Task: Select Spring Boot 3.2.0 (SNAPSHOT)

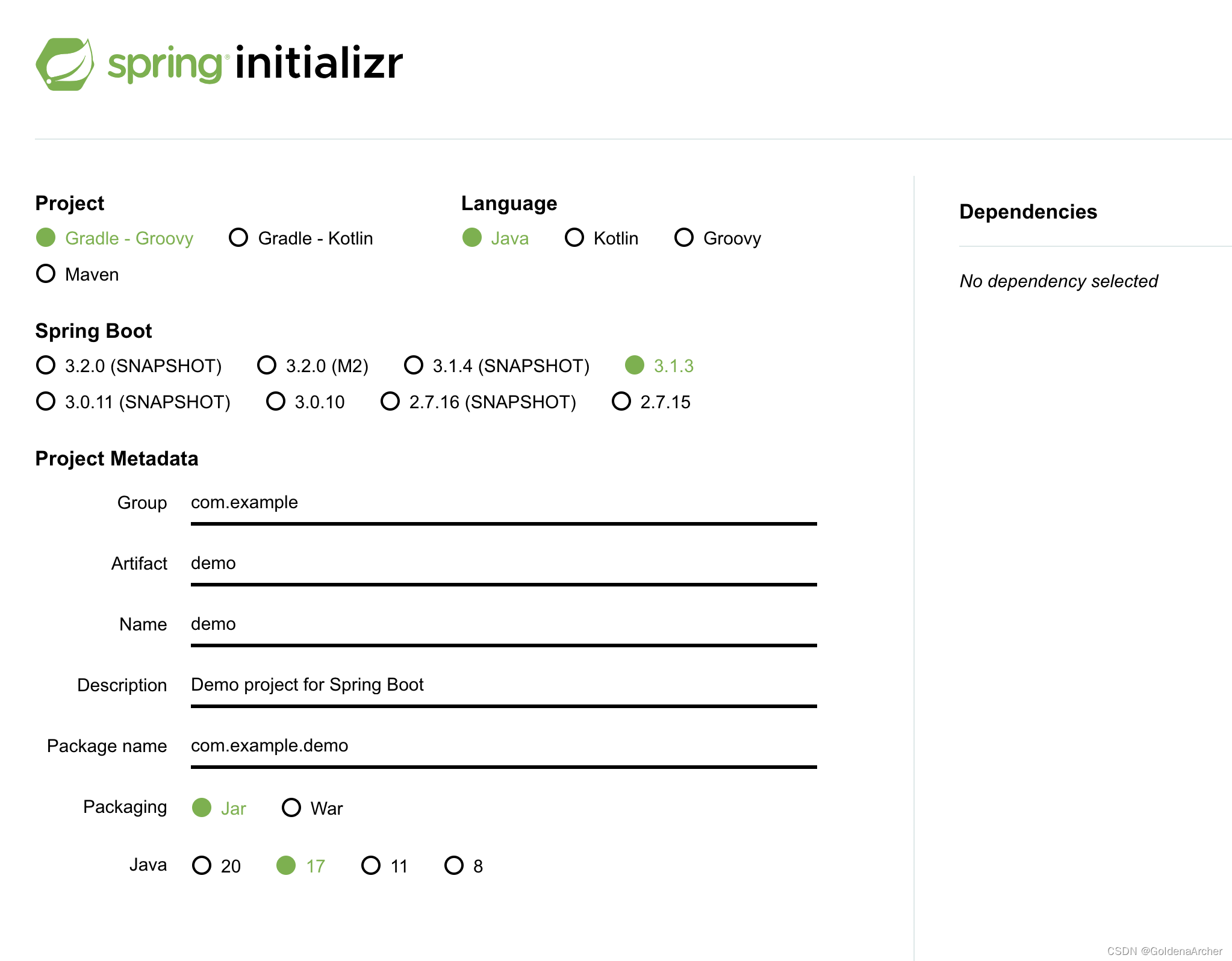Action: tap(129, 365)
